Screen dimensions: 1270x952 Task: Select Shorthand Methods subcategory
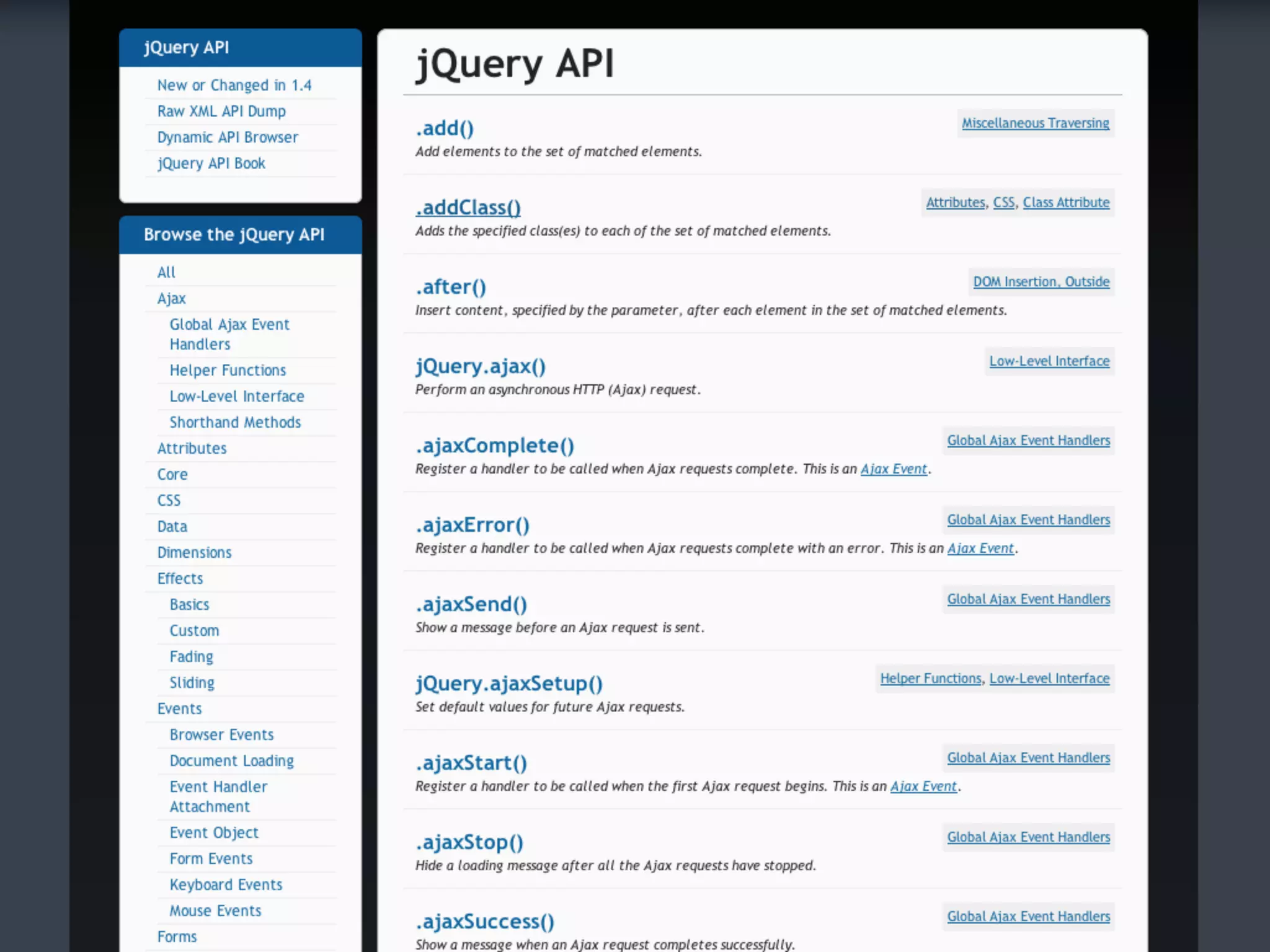tap(235, 423)
